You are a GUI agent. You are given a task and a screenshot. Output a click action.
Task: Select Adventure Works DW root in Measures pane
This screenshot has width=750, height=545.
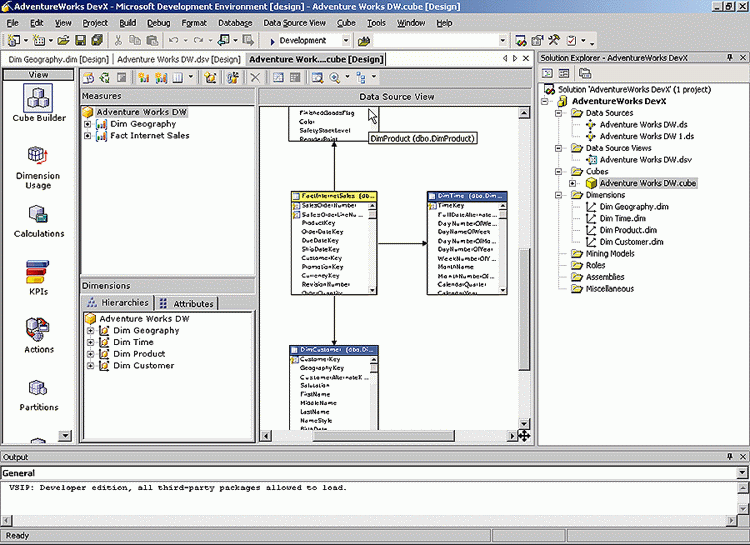point(141,112)
